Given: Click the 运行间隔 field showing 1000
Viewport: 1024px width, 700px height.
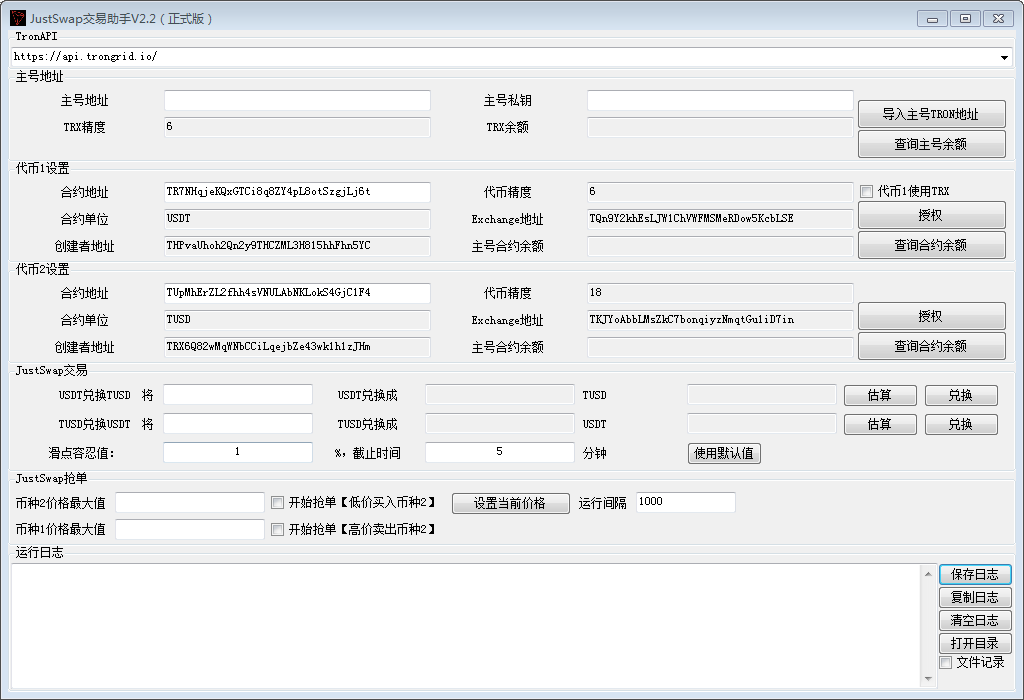Looking at the screenshot, I should [686, 502].
